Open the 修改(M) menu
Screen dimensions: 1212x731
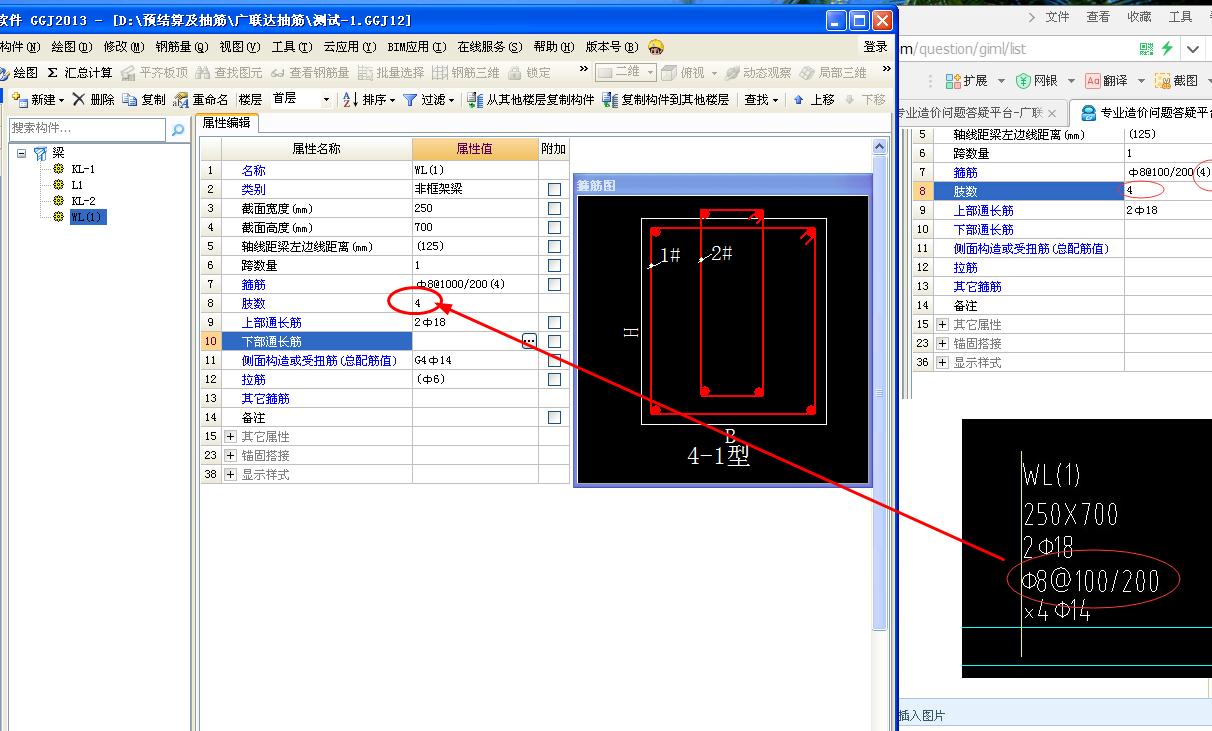tap(123, 47)
